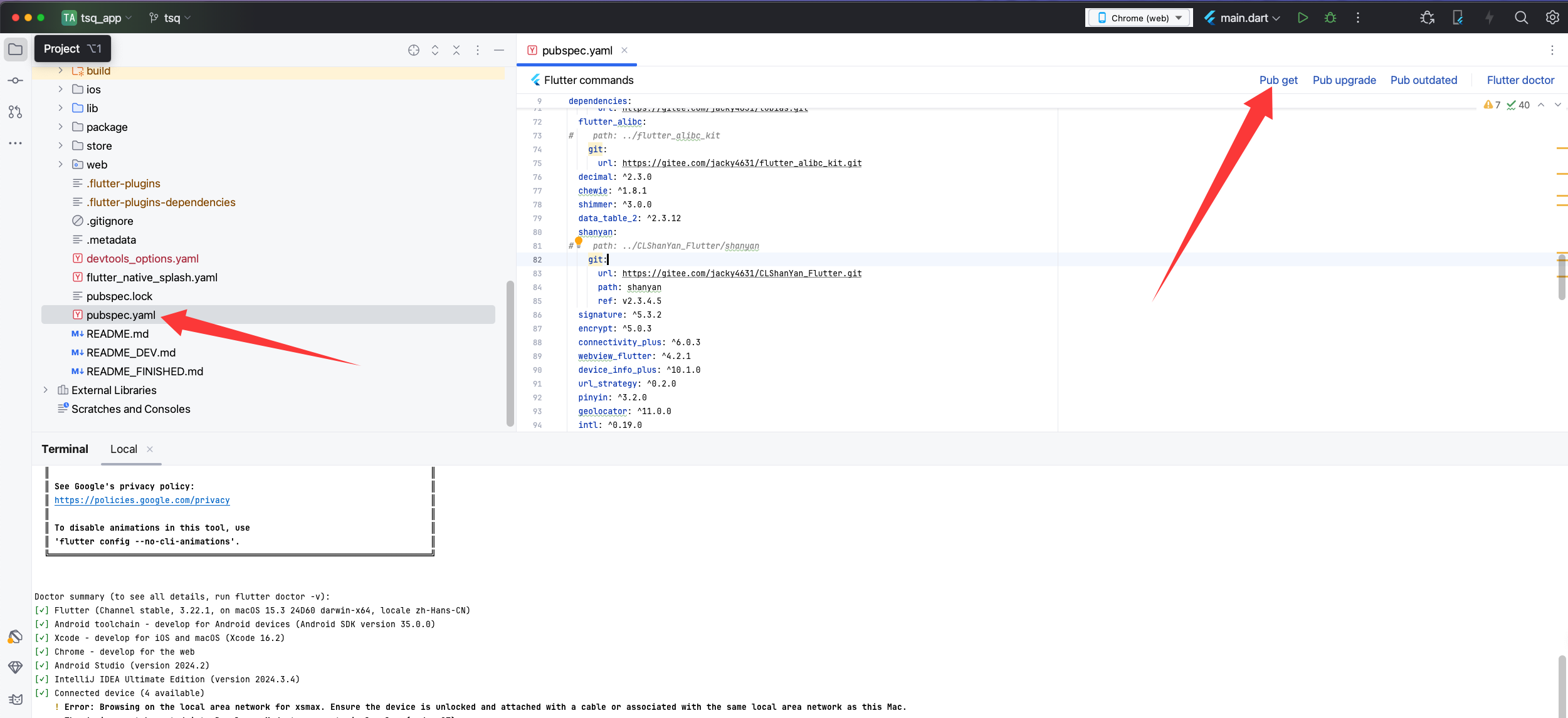
Task: Hide the Project panel with minus
Action: 499,50
